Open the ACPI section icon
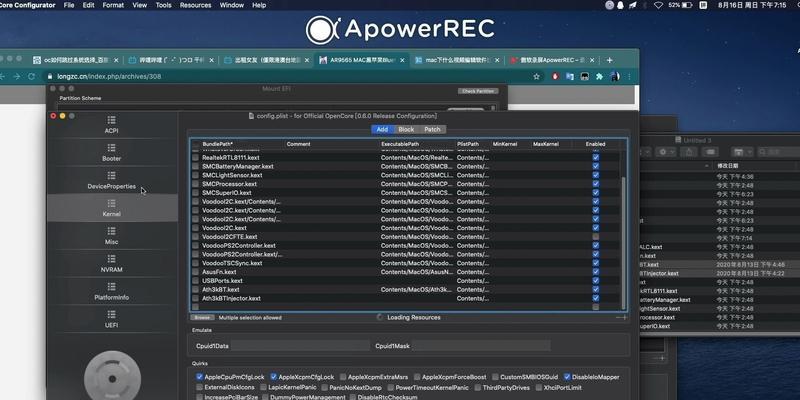 (111, 120)
